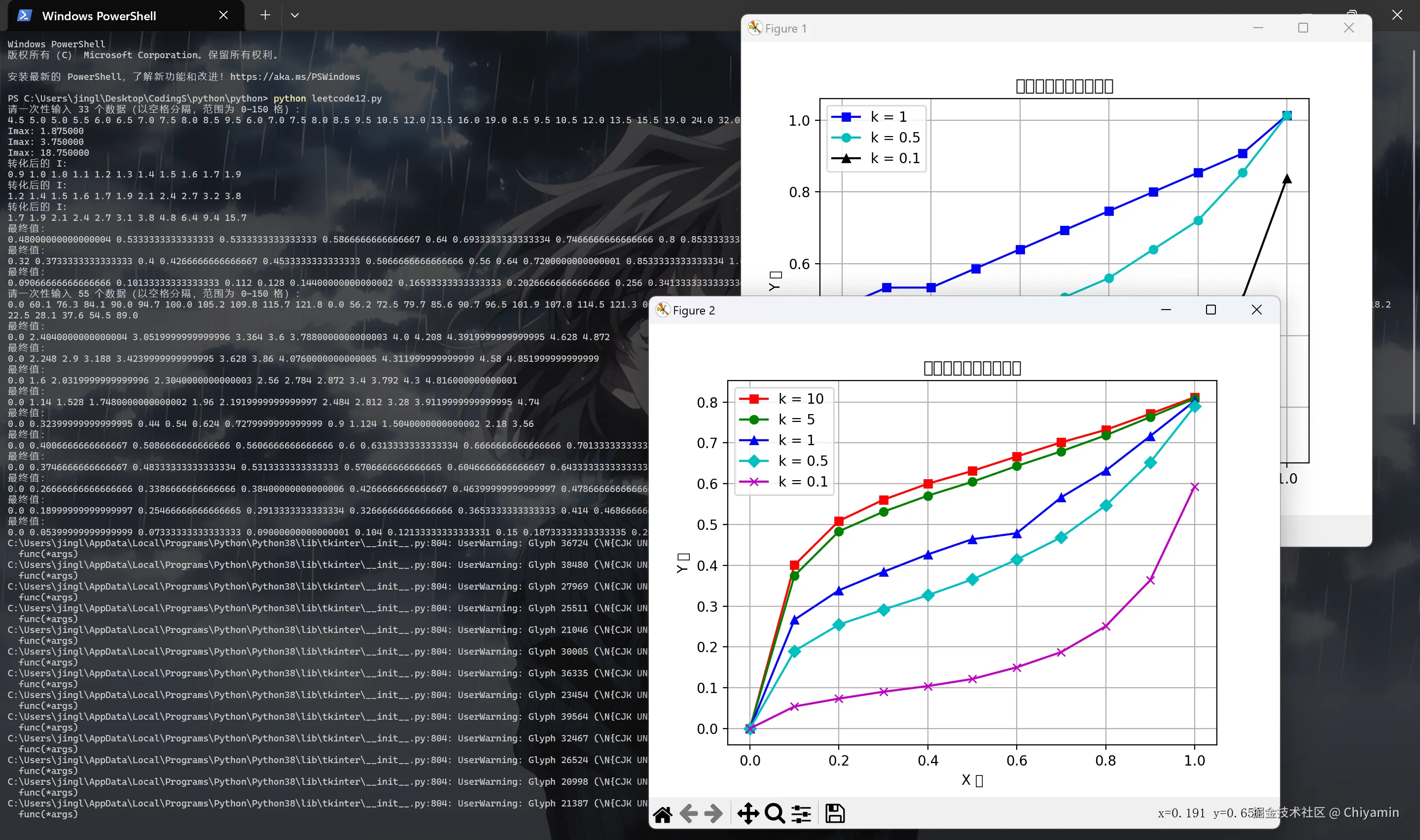Image resolution: width=1420 pixels, height=840 pixels.
Task: Click the k = 0.1 legend entry in Figure 2
Action: (802, 482)
